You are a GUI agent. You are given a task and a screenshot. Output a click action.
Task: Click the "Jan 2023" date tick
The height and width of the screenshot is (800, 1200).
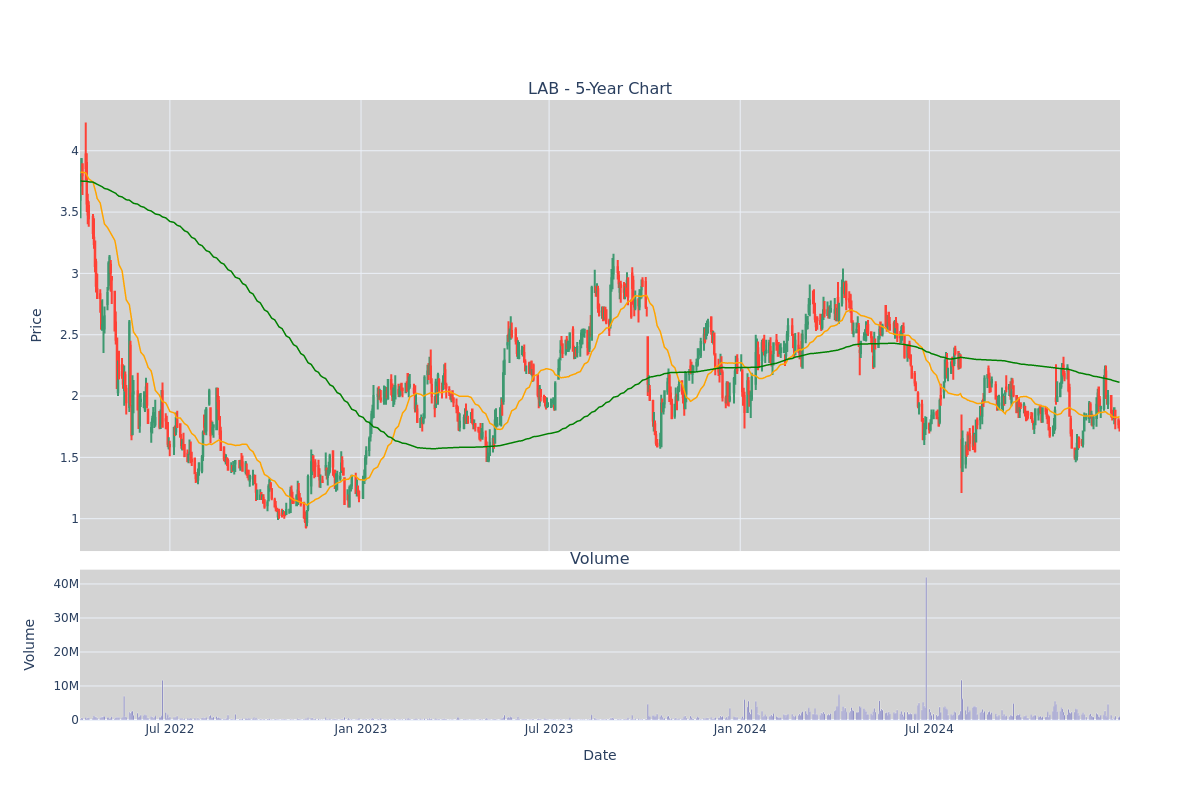pyautogui.click(x=361, y=729)
